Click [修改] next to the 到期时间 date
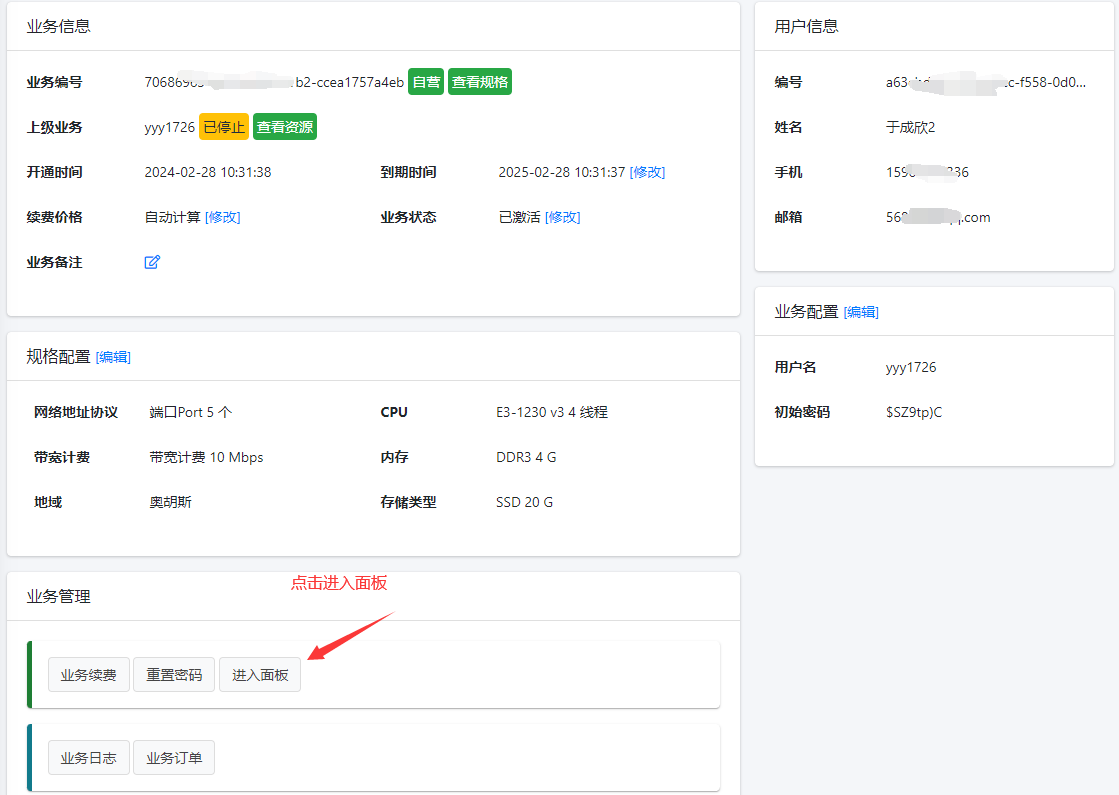 [647, 172]
